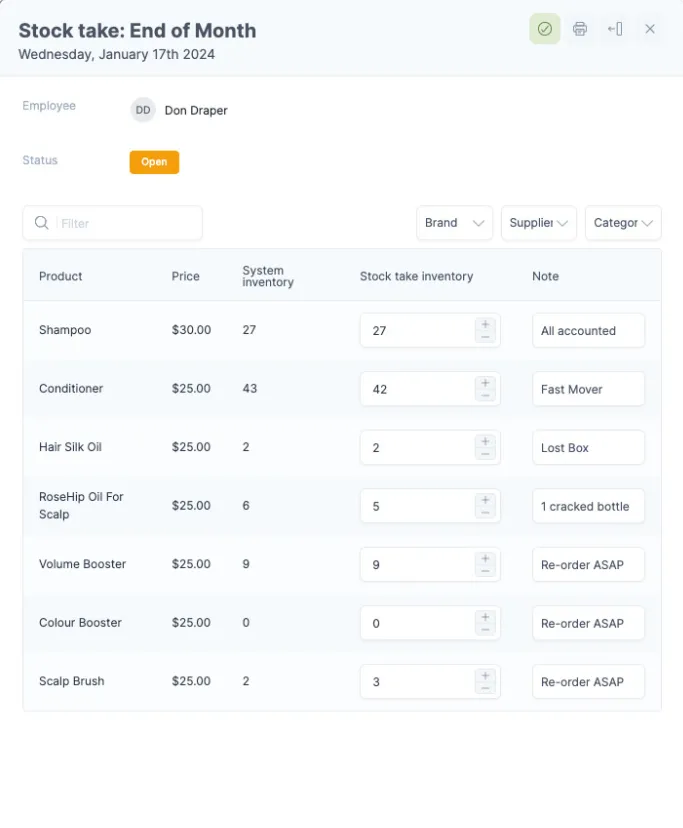Open the Brand filter dropdown
The height and width of the screenshot is (828, 683).
454,223
